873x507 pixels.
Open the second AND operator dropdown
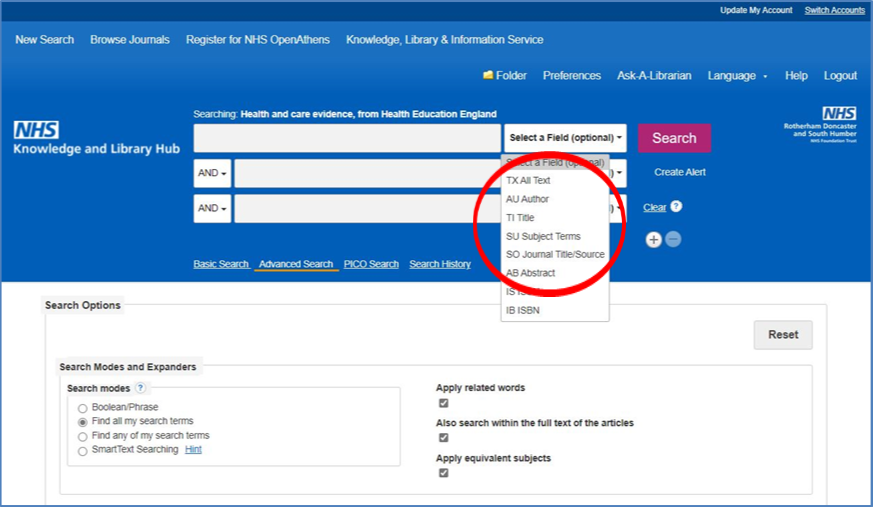[x=212, y=208]
